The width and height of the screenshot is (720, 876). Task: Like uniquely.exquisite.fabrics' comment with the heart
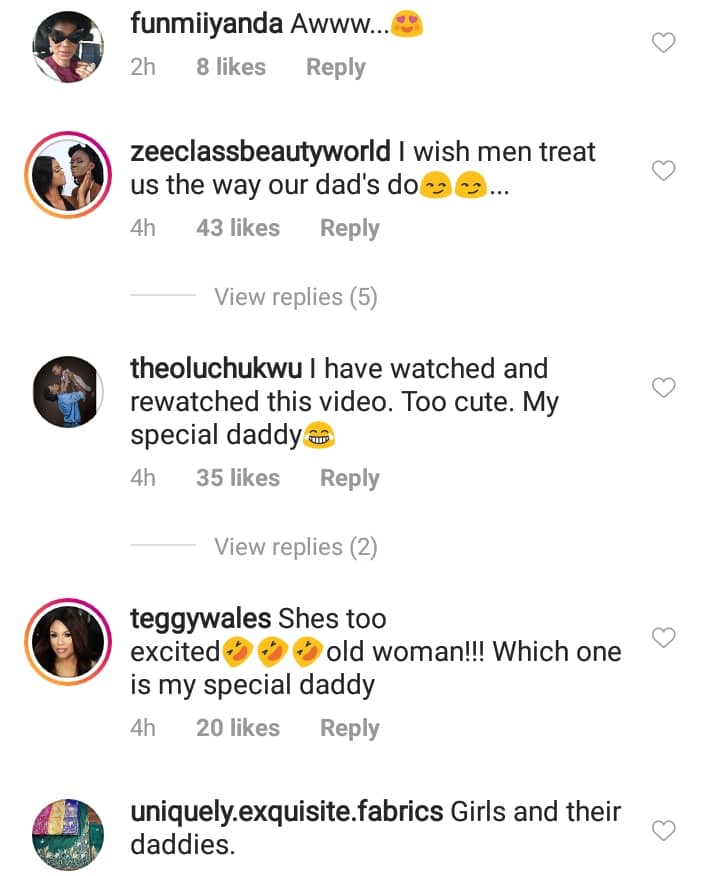pyautogui.click(x=663, y=830)
